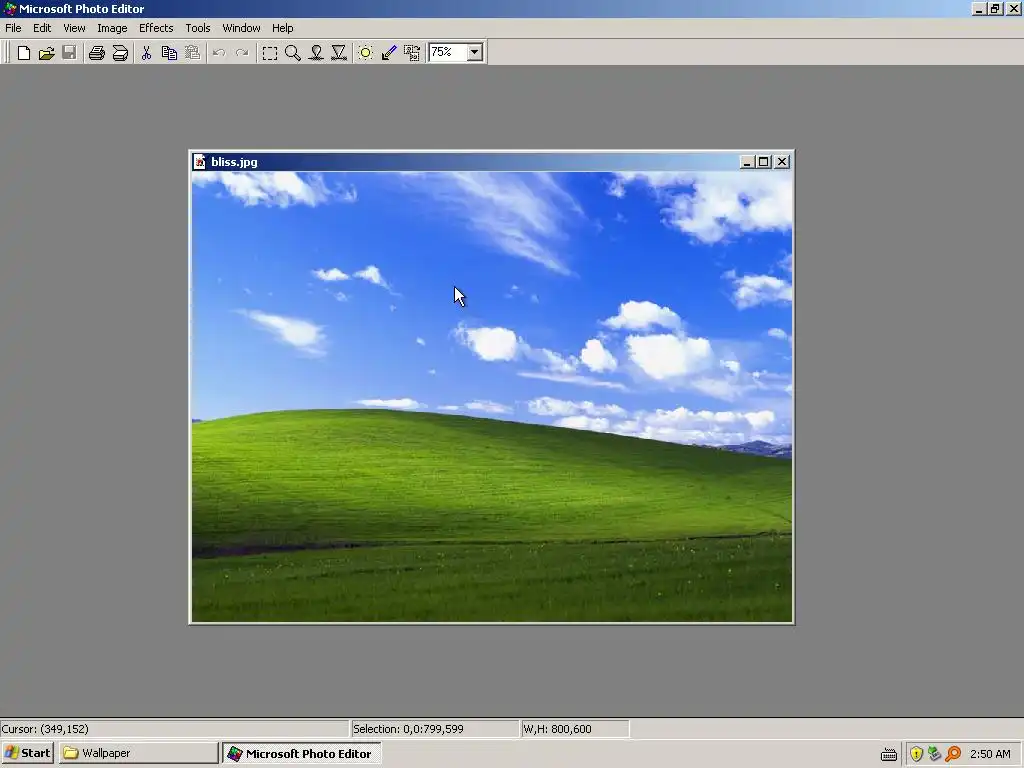Close the bliss.jpg document window
The height and width of the screenshot is (768, 1024).
[x=782, y=162]
